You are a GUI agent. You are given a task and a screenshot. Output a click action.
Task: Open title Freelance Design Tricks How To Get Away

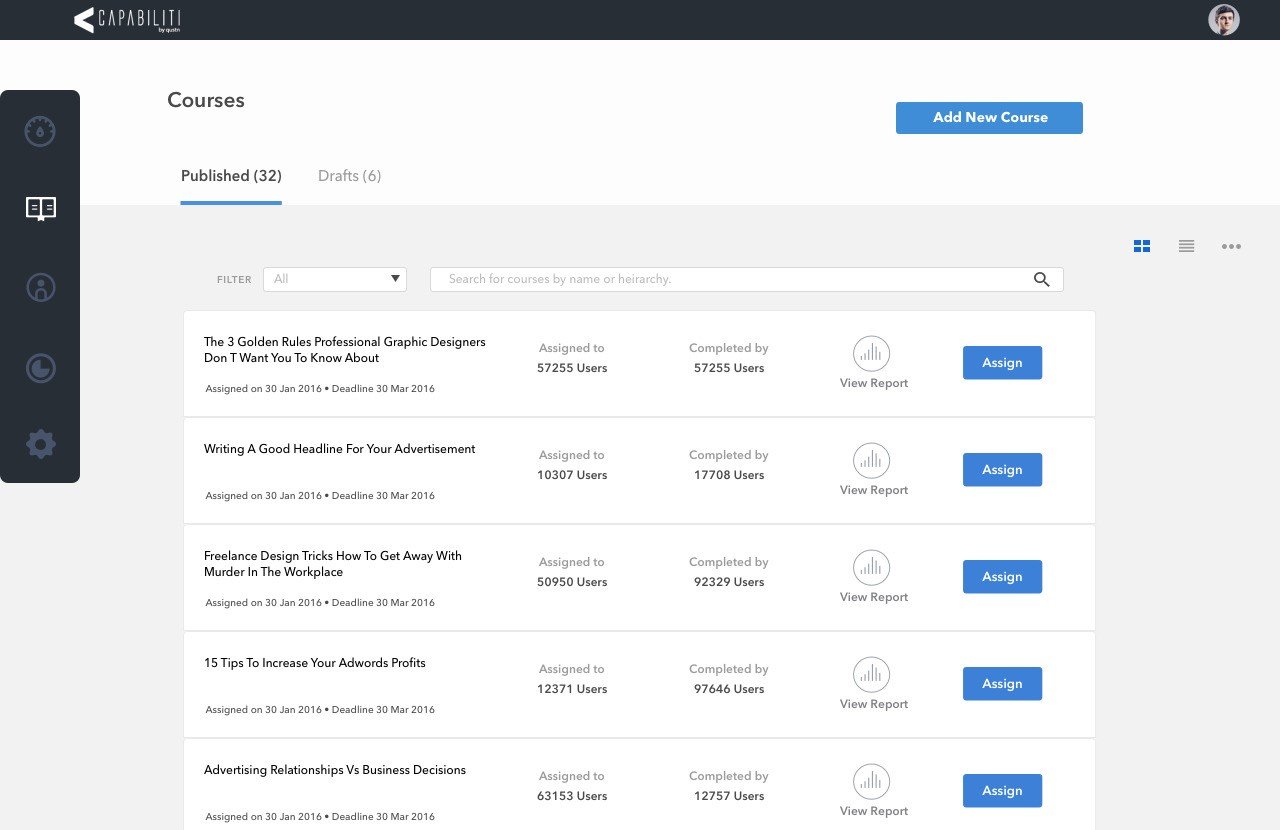[333, 564]
